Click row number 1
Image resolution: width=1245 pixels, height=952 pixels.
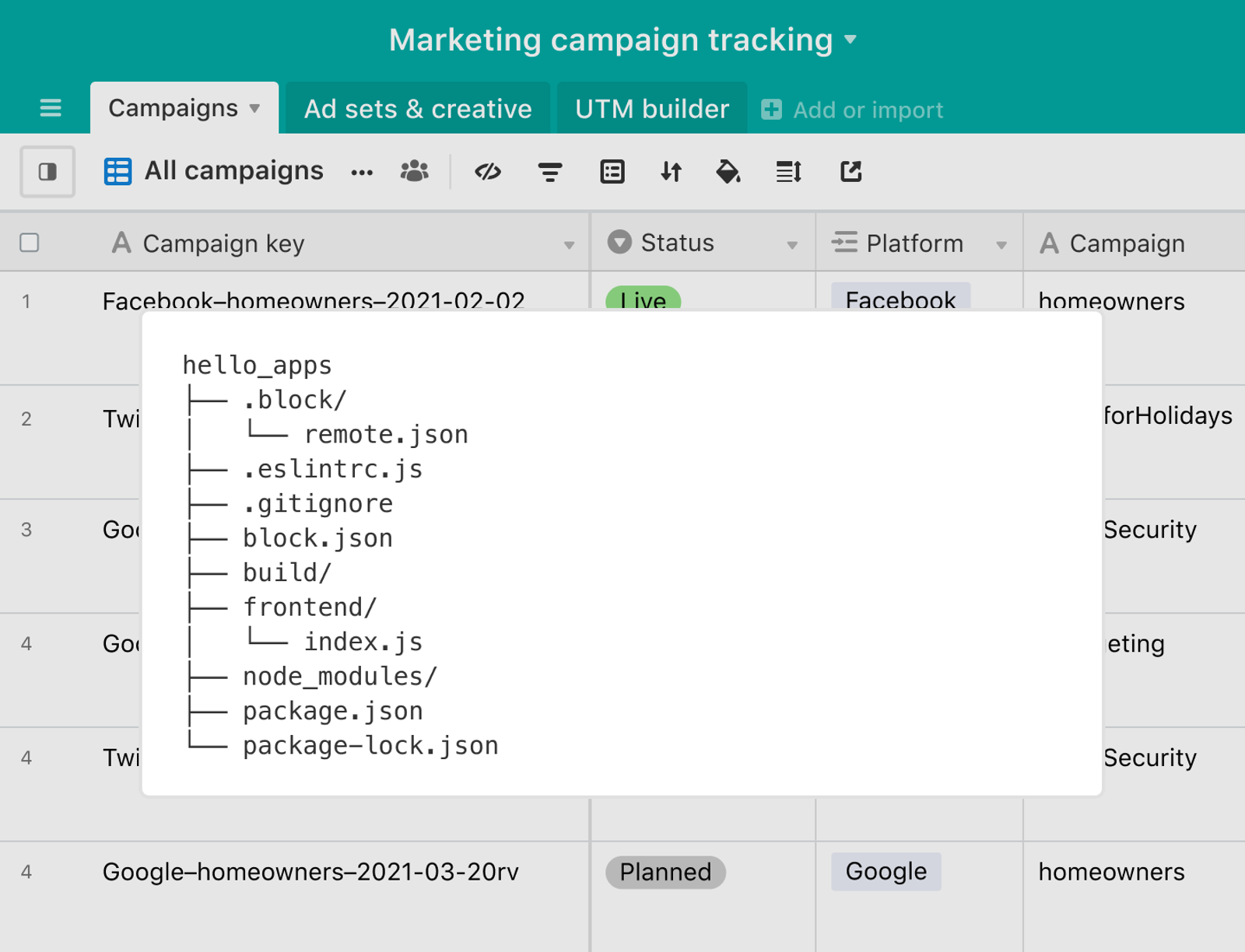[x=26, y=301]
